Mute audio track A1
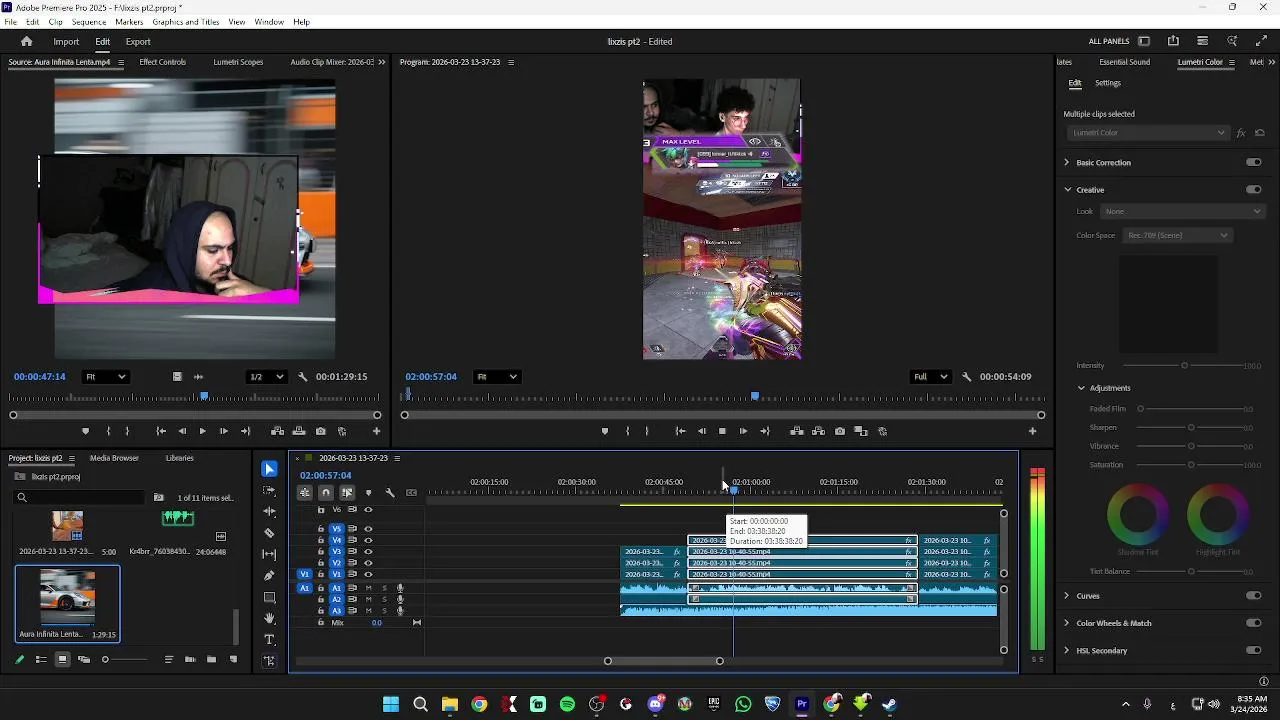The image size is (1280, 720). (368, 588)
